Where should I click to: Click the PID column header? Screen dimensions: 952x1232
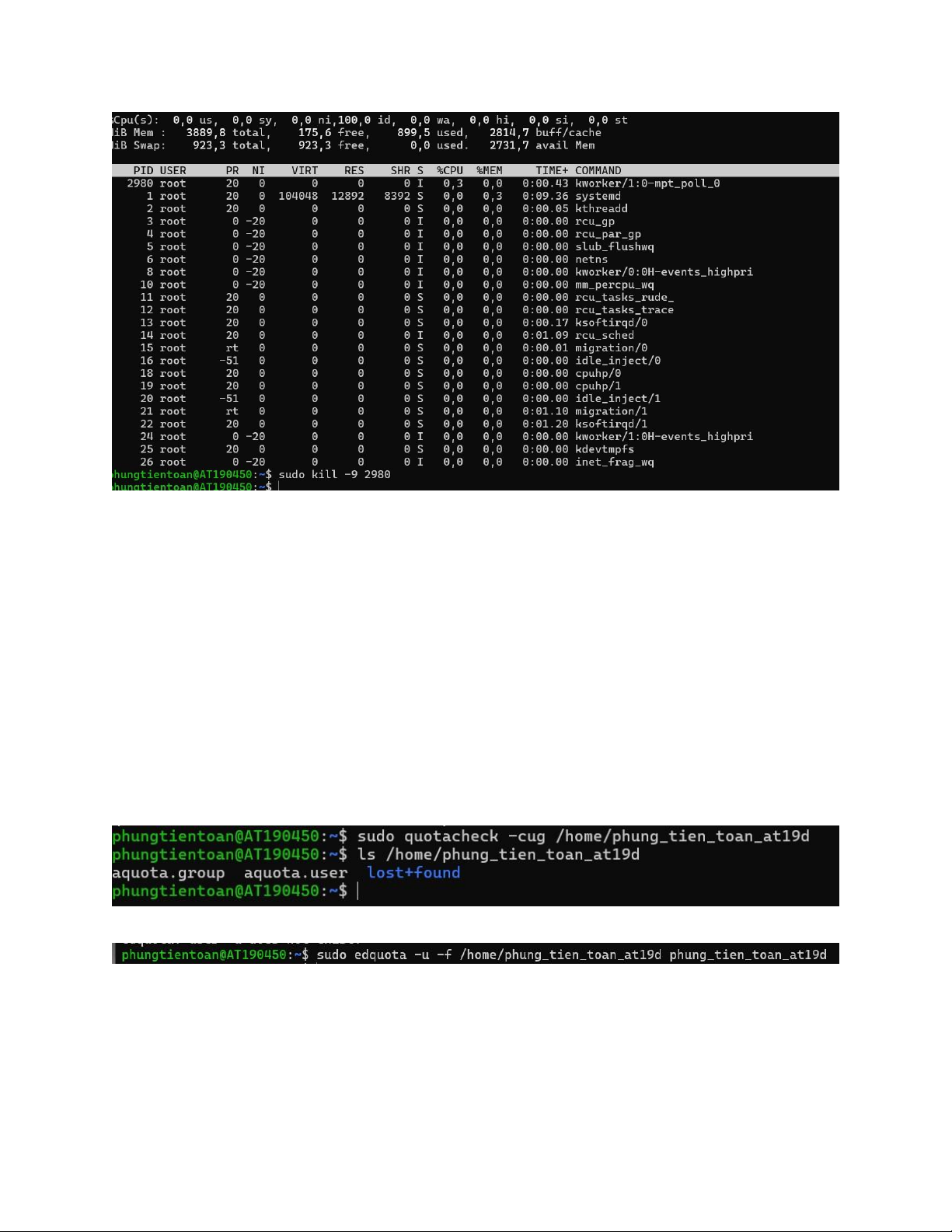(x=143, y=170)
